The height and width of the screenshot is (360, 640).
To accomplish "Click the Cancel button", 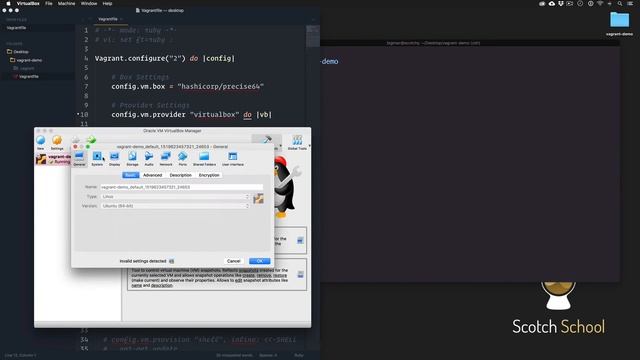I will [x=233, y=261].
